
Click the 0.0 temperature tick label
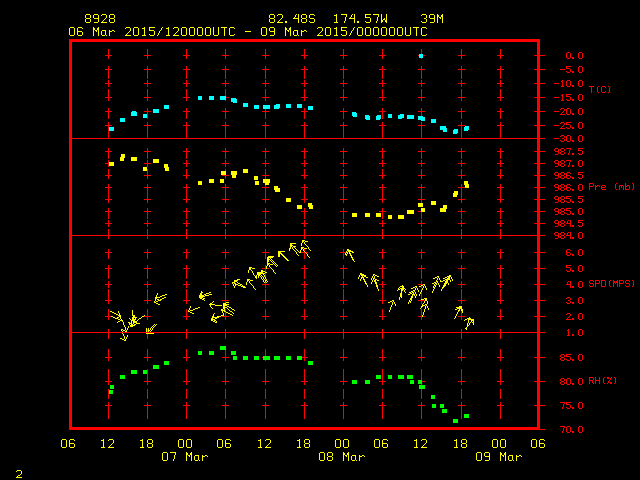(574, 56)
